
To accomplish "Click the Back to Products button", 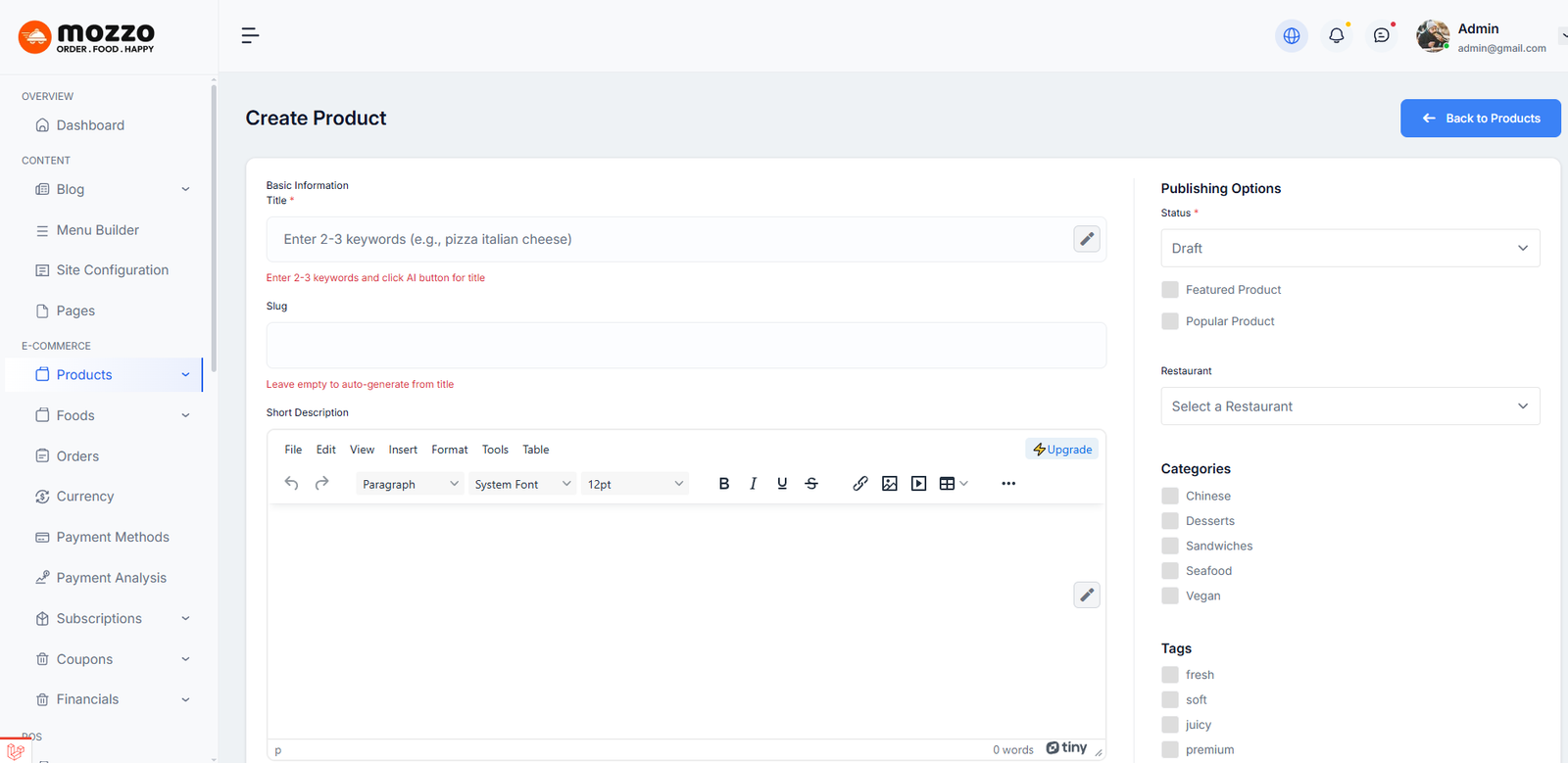I will [1480, 119].
